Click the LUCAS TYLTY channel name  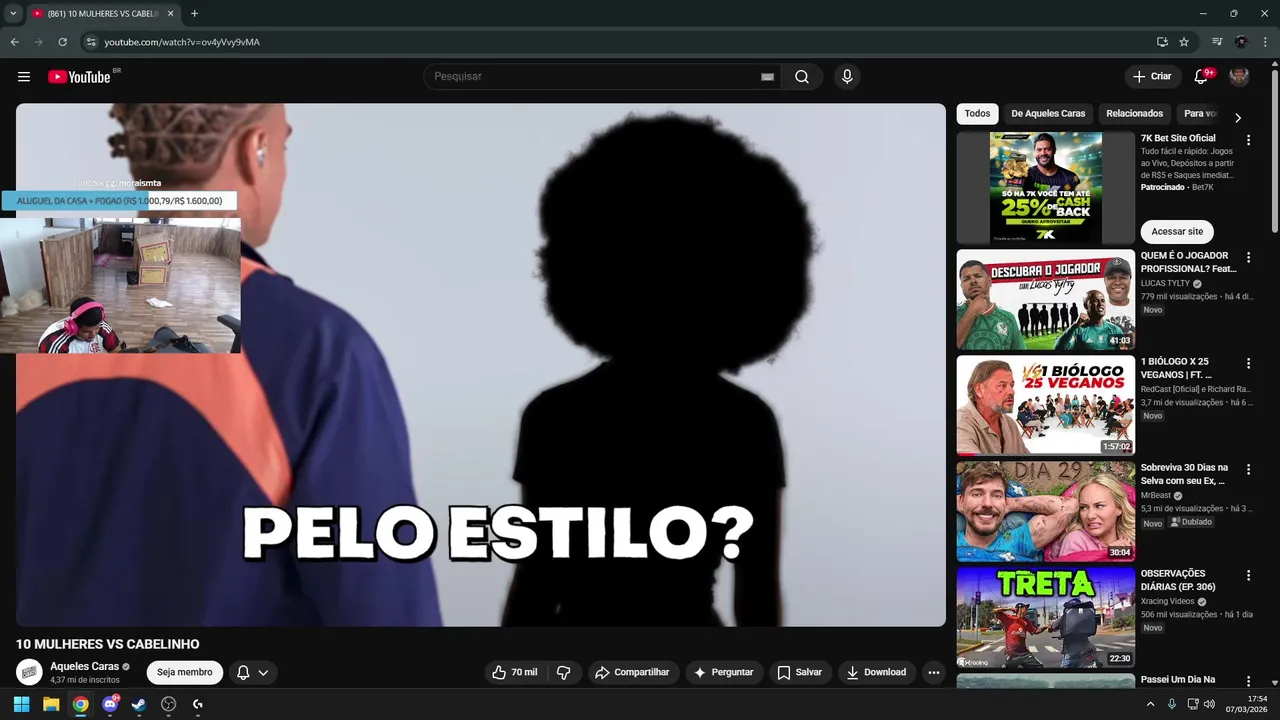1165,283
